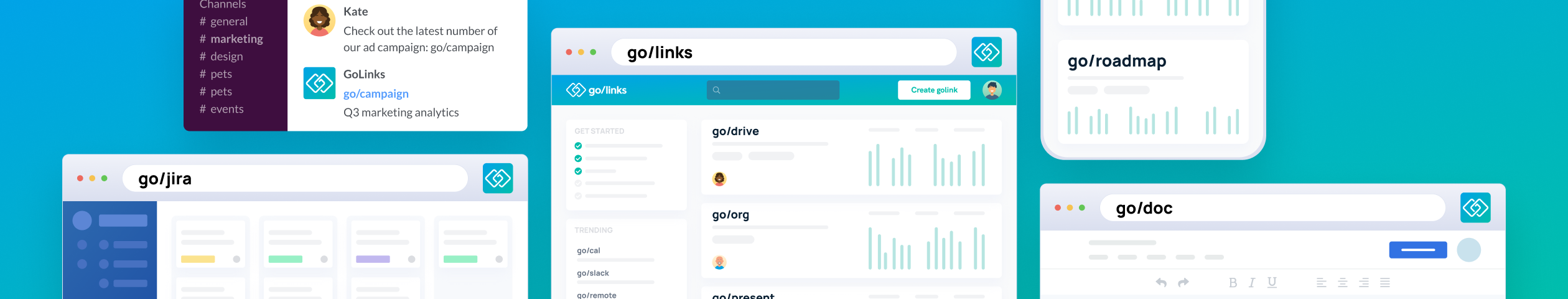1568x299 pixels.
Task: Align text left in go/doc toolbar
Action: point(1322,283)
